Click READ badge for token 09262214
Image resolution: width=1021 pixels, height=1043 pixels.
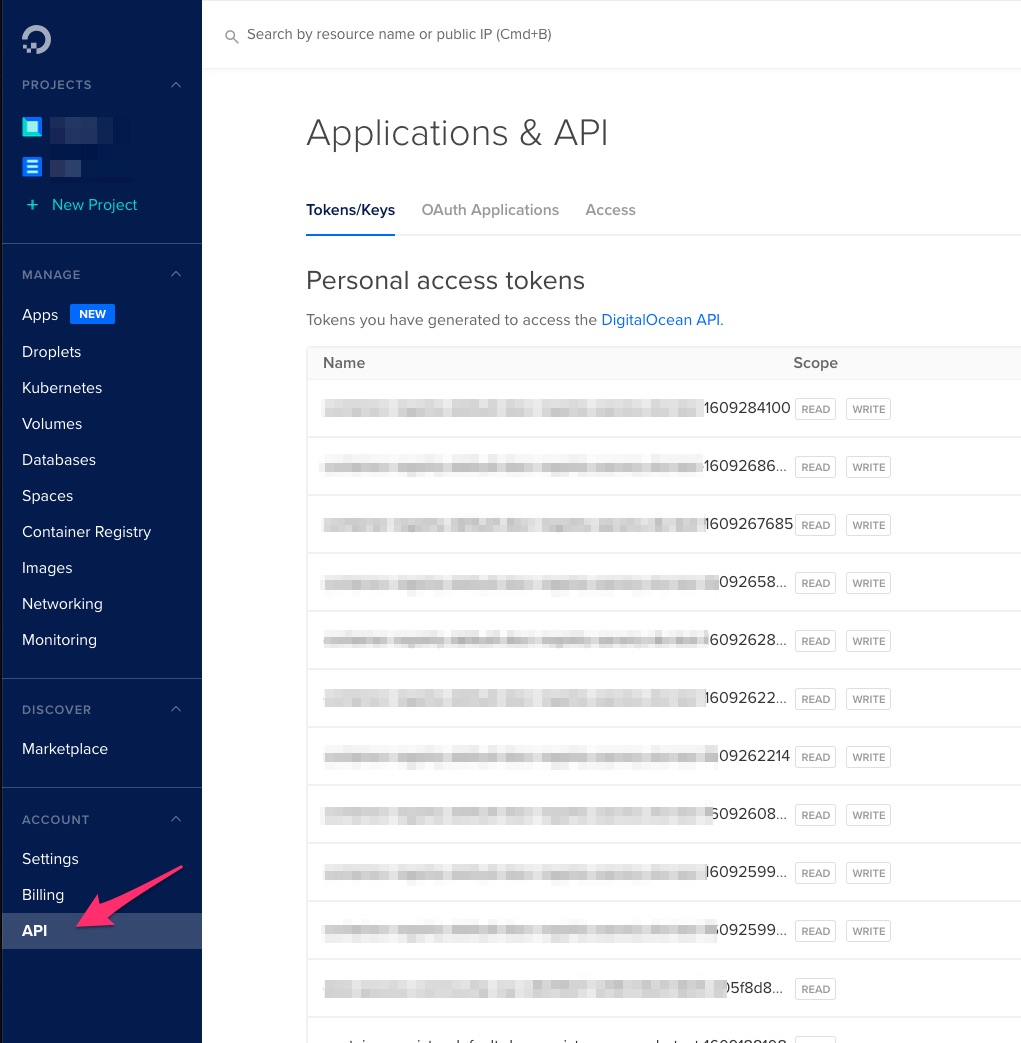click(x=815, y=757)
